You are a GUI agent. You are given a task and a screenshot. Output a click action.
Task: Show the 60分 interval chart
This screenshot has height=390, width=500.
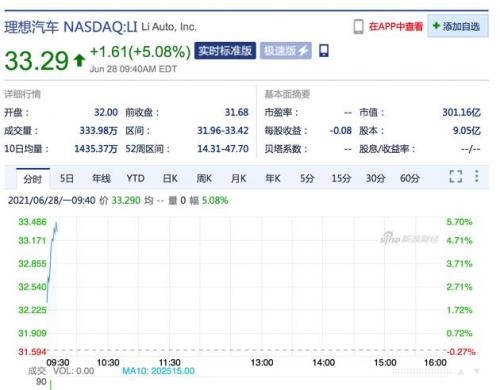[x=410, y=178]
